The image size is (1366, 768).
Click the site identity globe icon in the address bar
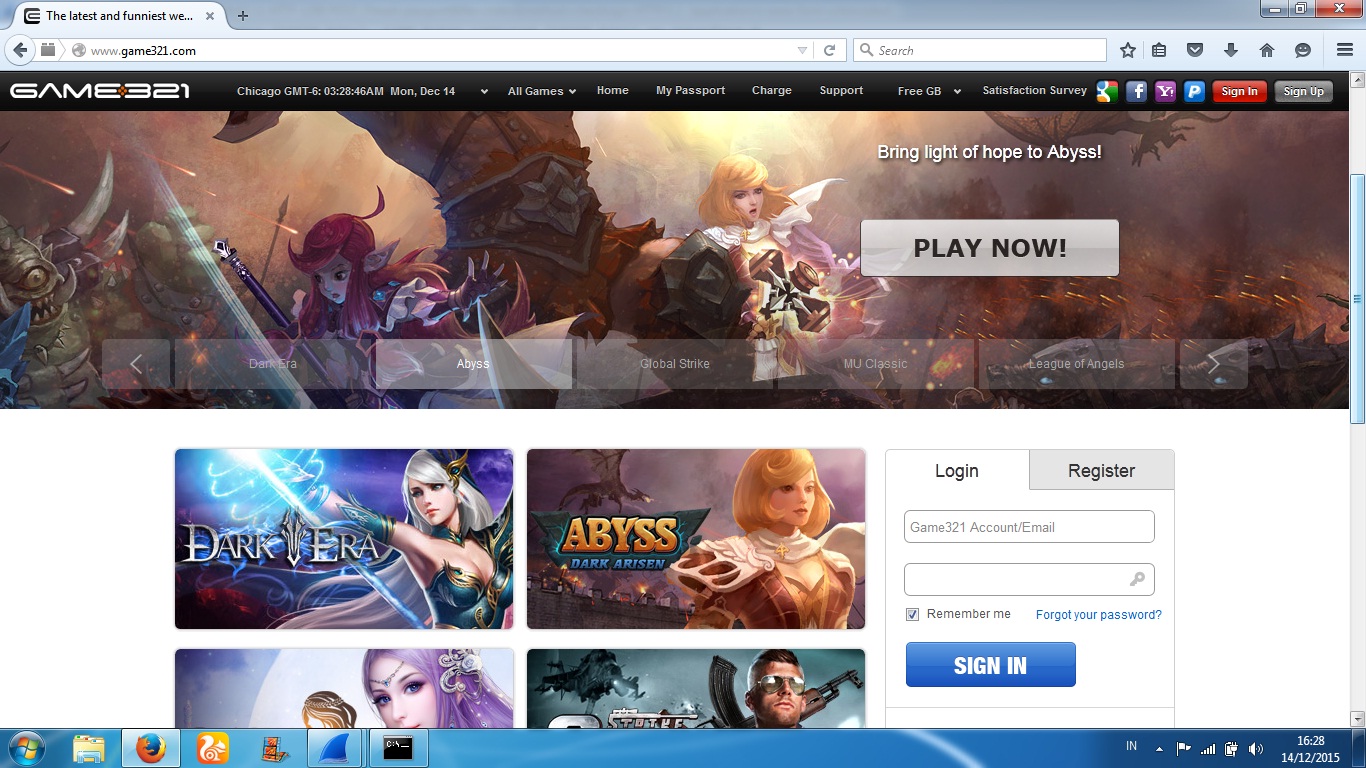click(x=79, y=50)
